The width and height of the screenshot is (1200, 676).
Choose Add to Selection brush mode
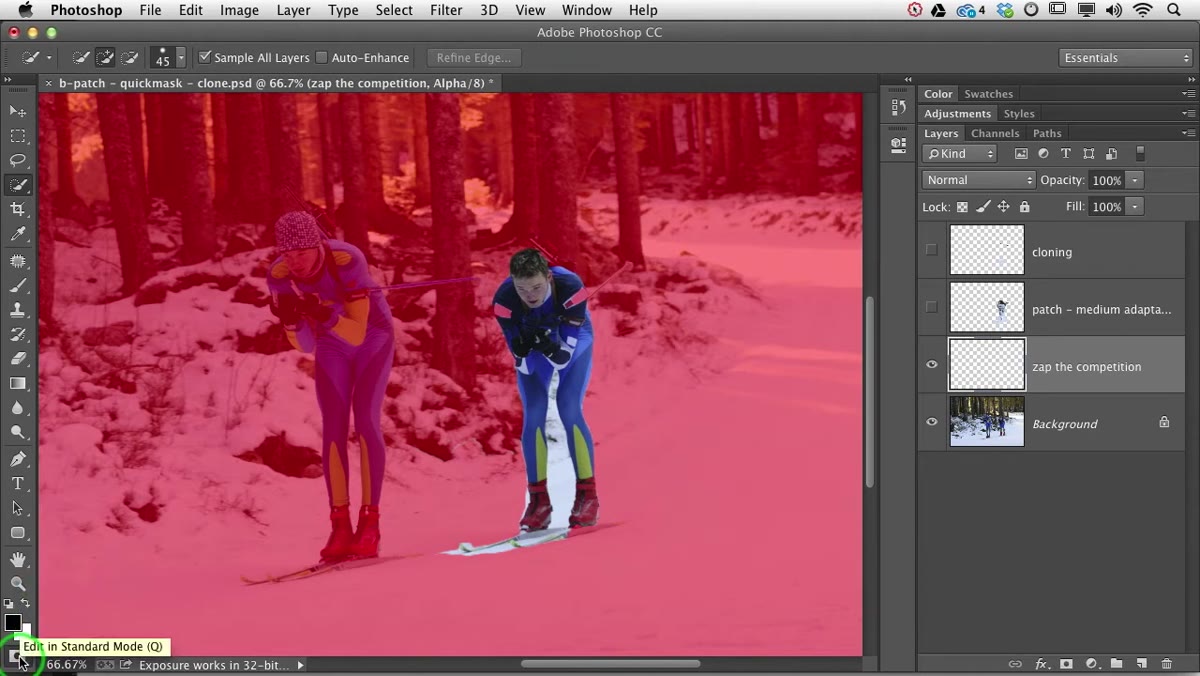pyautogui.click(x=105, y=58)
